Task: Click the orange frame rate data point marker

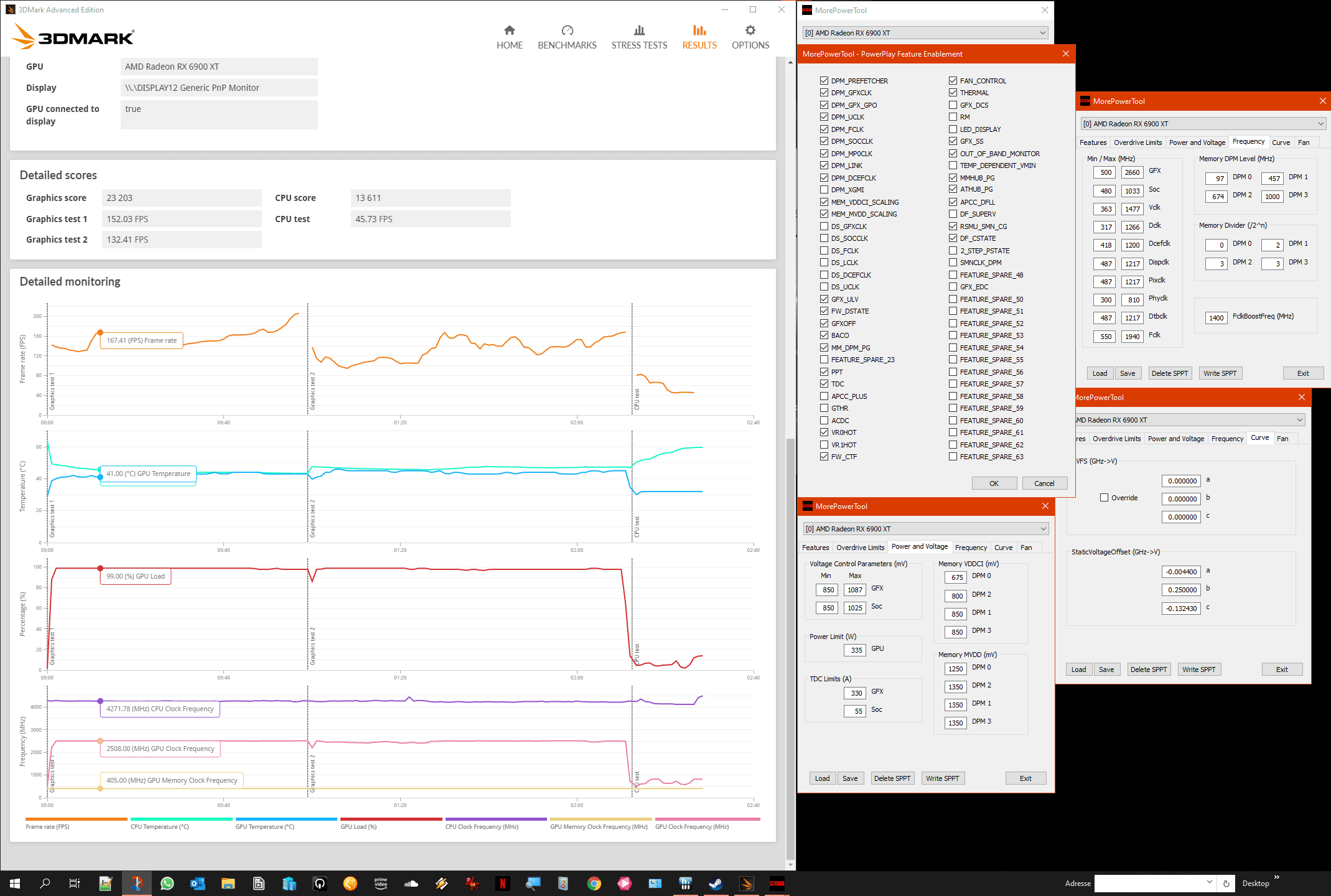Action: tap(100, 332)
